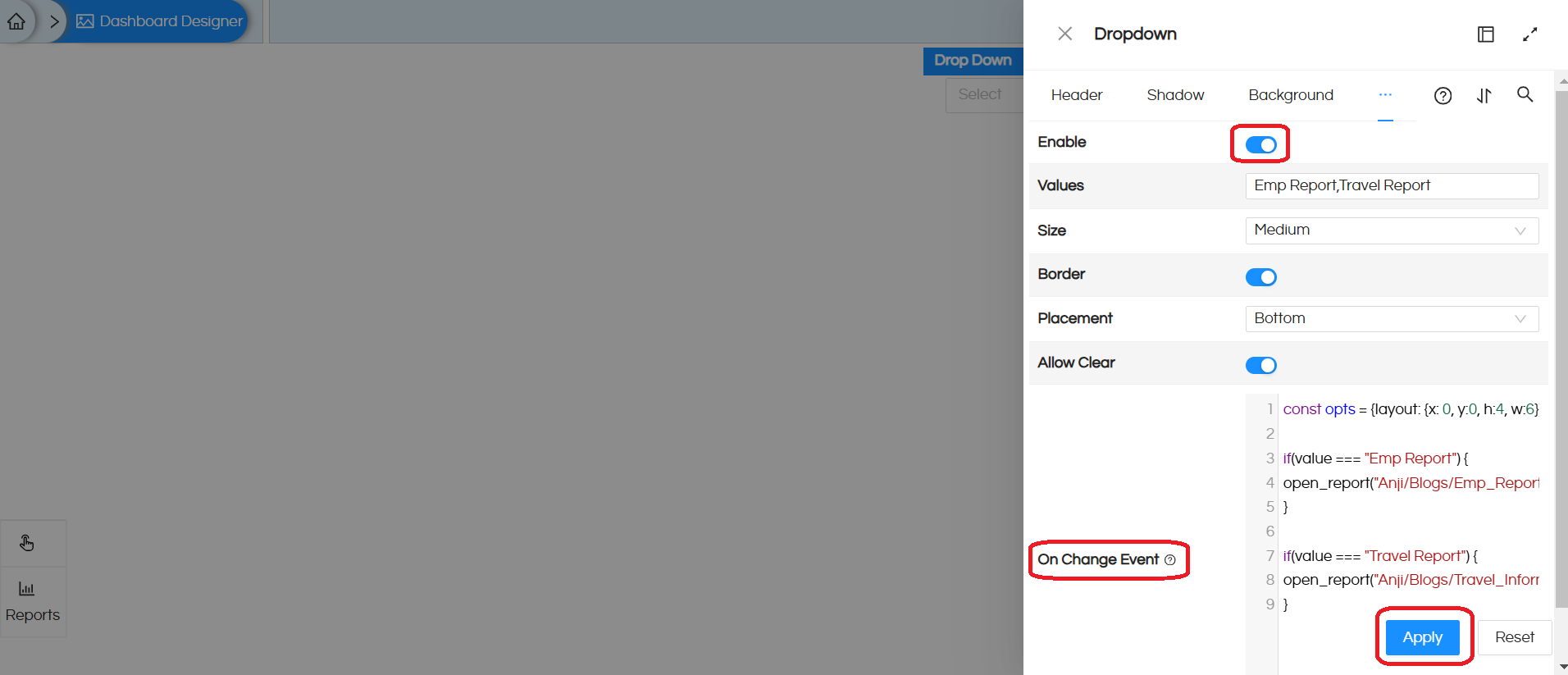The width and height of the screenshot is (1568, 675).
Task: Toggle the Border switch
Action: [1260, 277]
